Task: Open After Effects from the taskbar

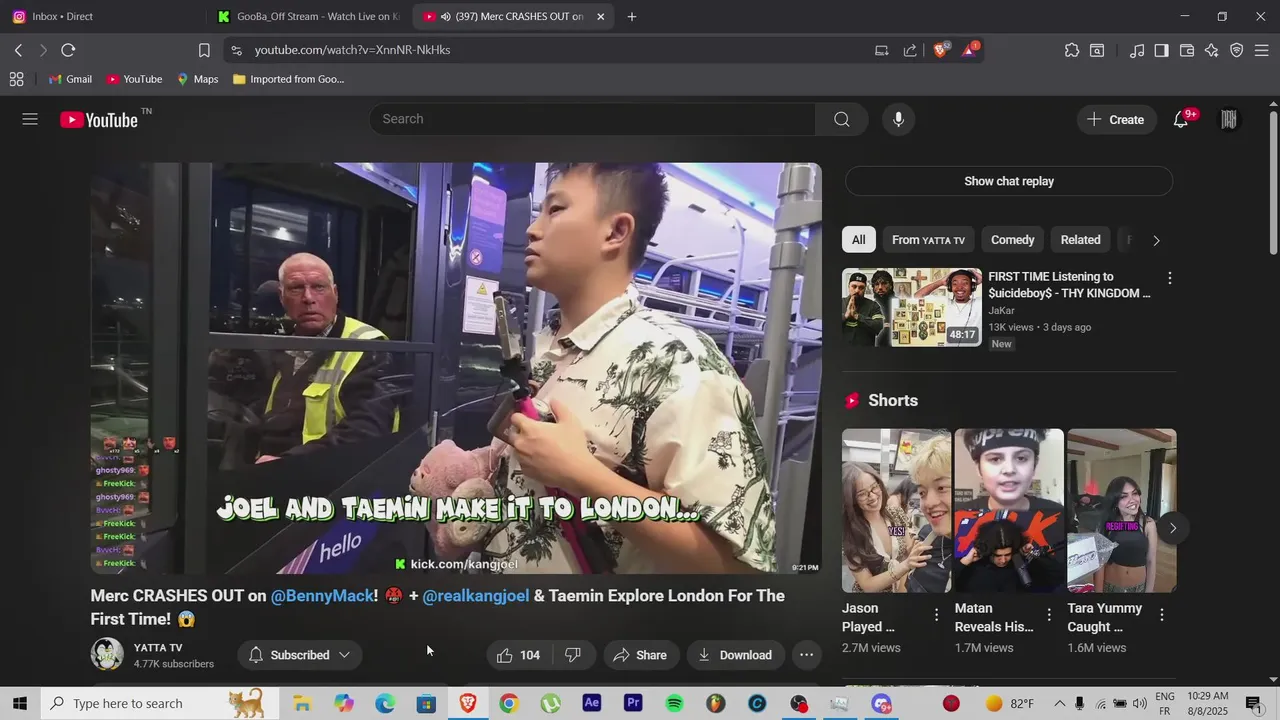Action: point(592,704)
